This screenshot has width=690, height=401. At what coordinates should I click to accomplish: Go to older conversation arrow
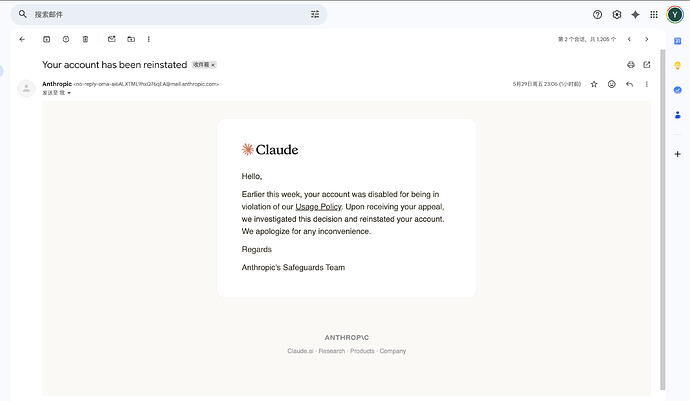click(x=646, y=39)
